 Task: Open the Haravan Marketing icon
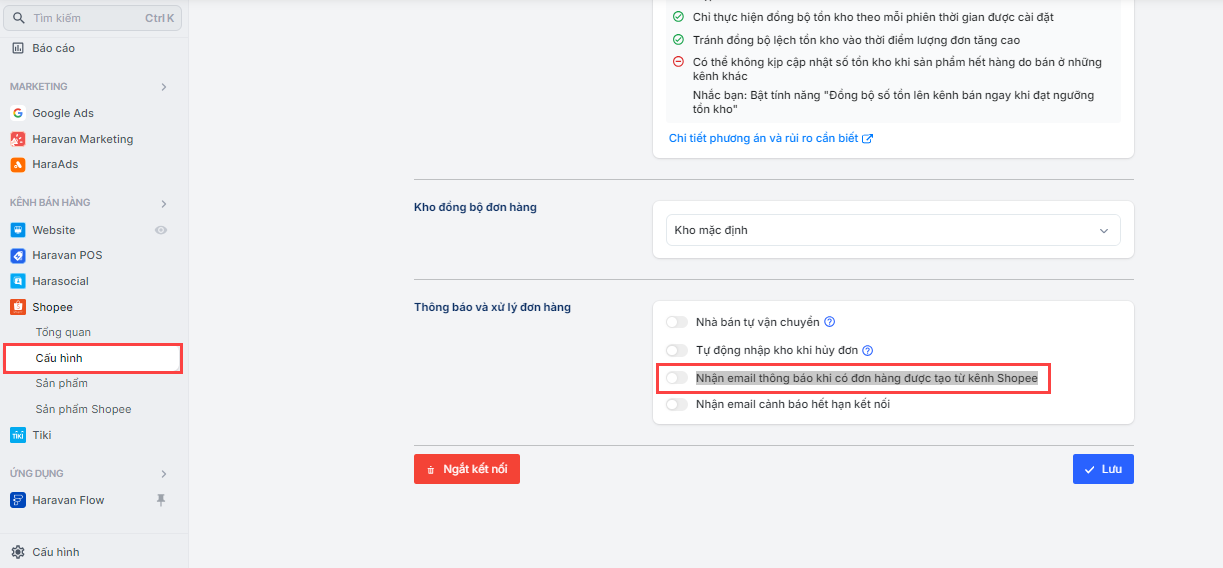[x=18, y=139]
